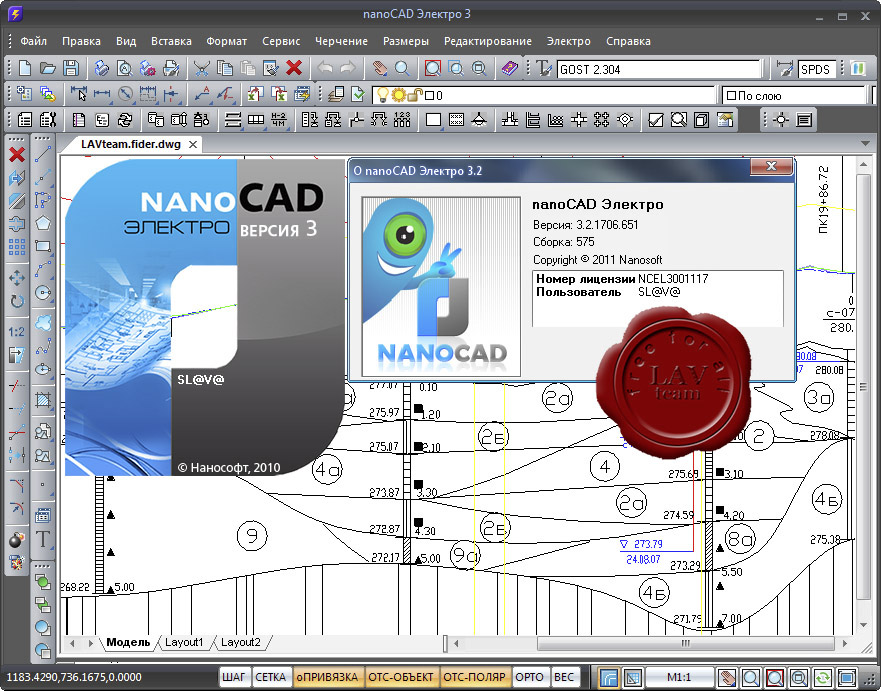Expand the document tabs list arrow
The height and width of the screenshot is (691, 881).
[864, 144]
